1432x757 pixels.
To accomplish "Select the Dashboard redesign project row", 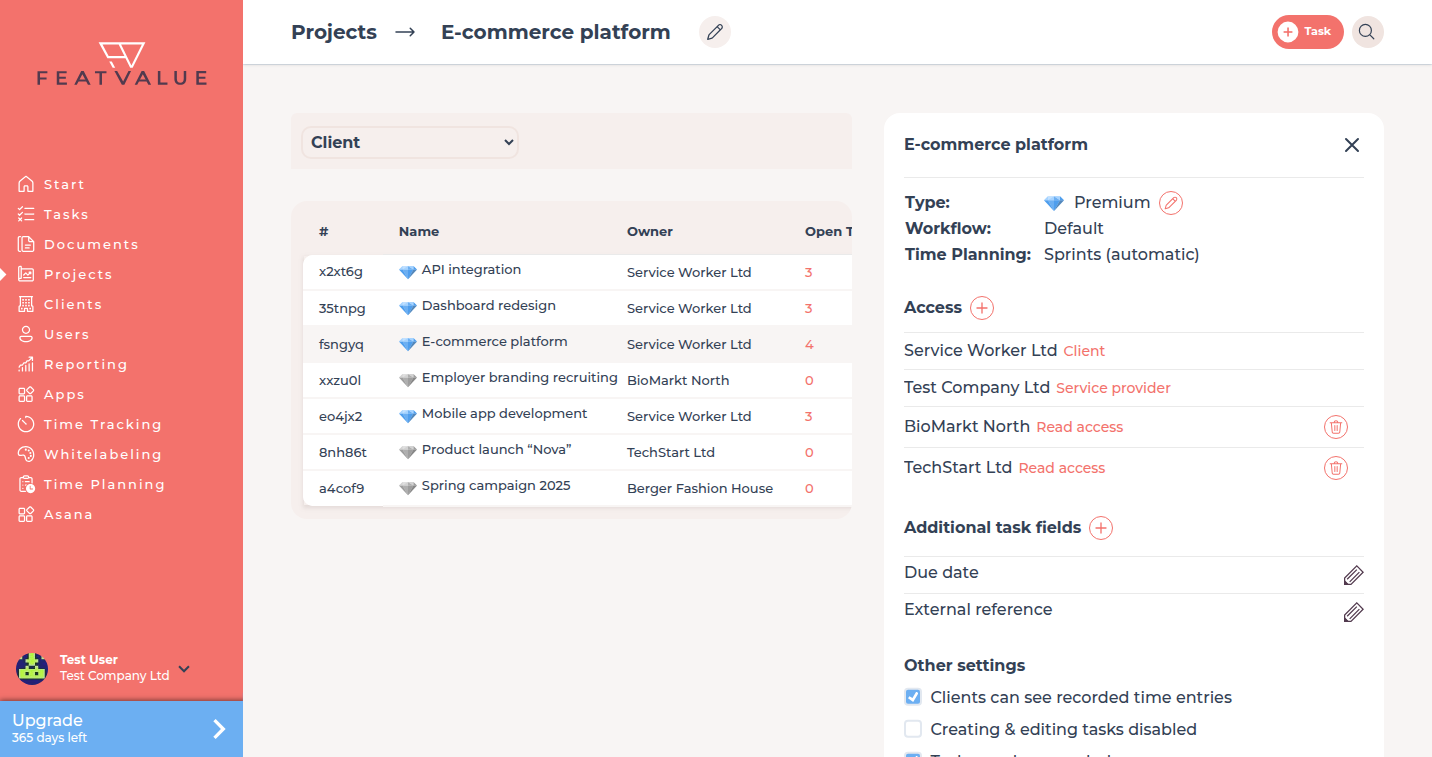I will pos(577,308).
